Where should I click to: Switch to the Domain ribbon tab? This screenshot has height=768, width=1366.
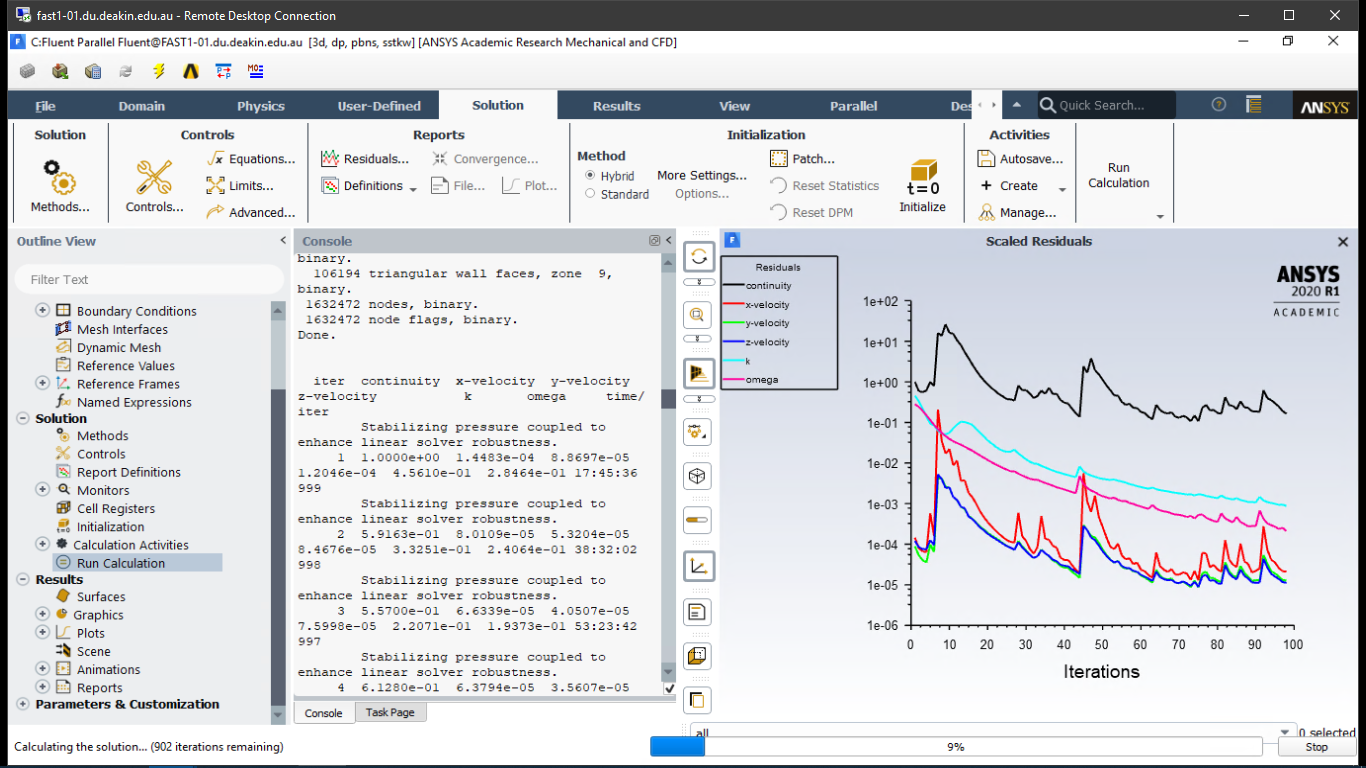click(142, 106)
